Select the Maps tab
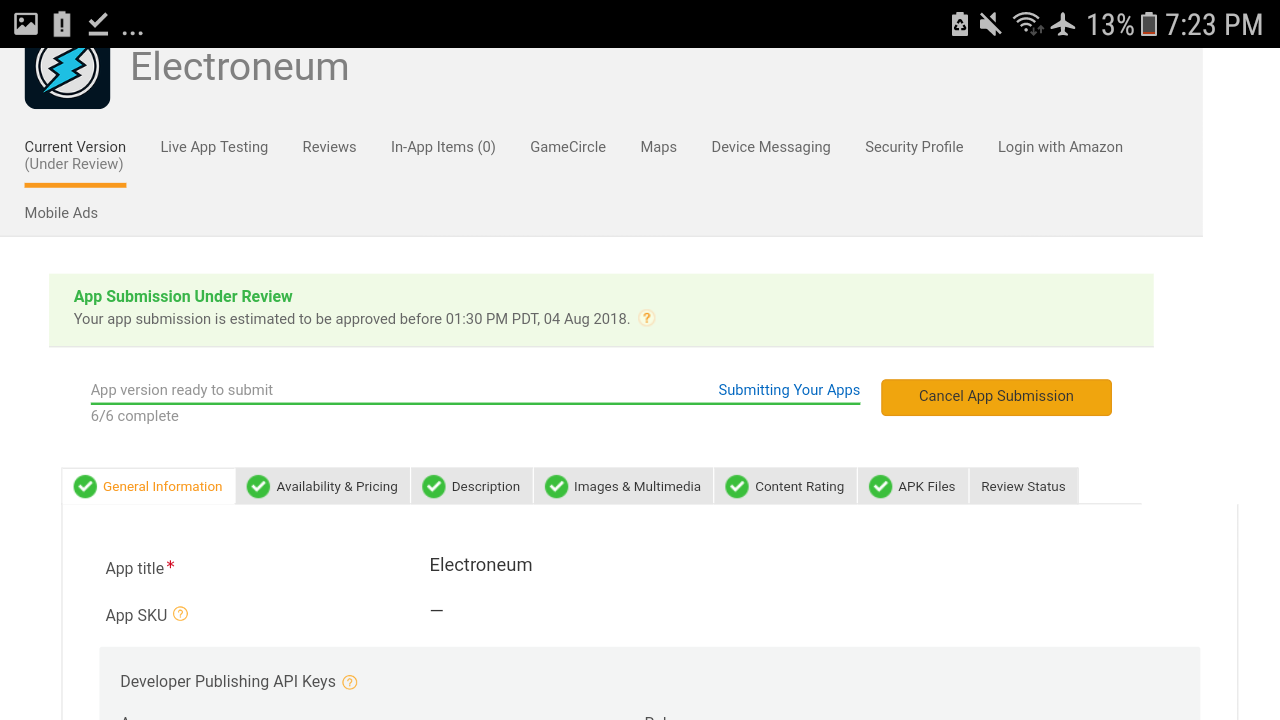 (658, 147)
